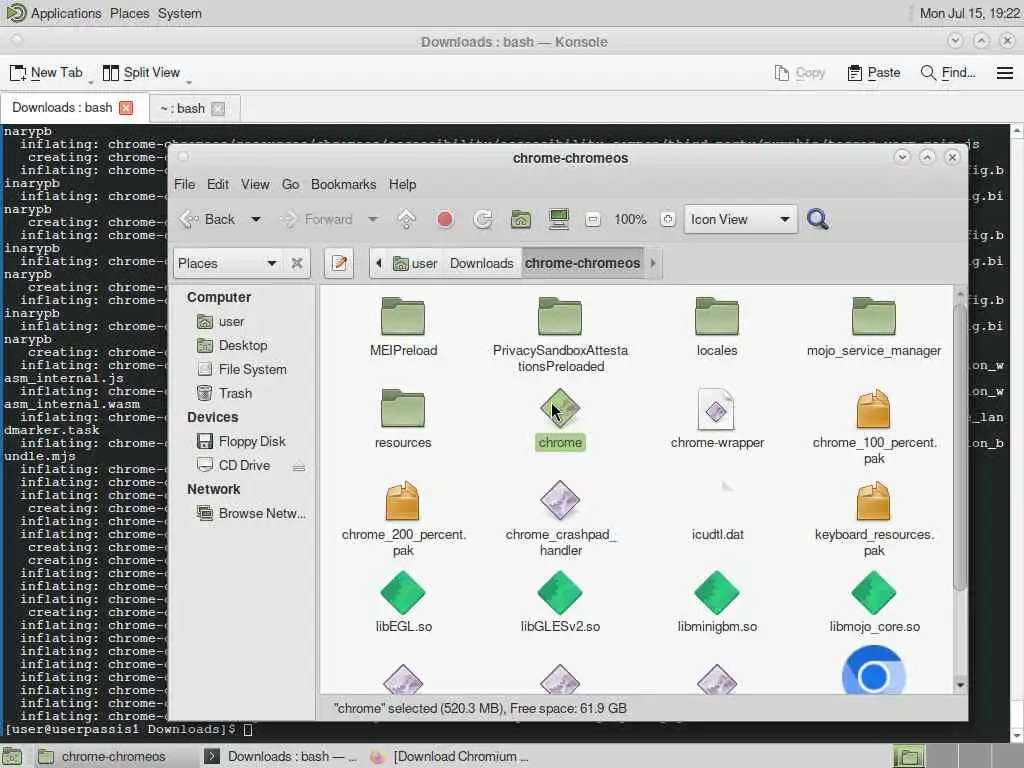Close the side pane with X

coord(296,263)
